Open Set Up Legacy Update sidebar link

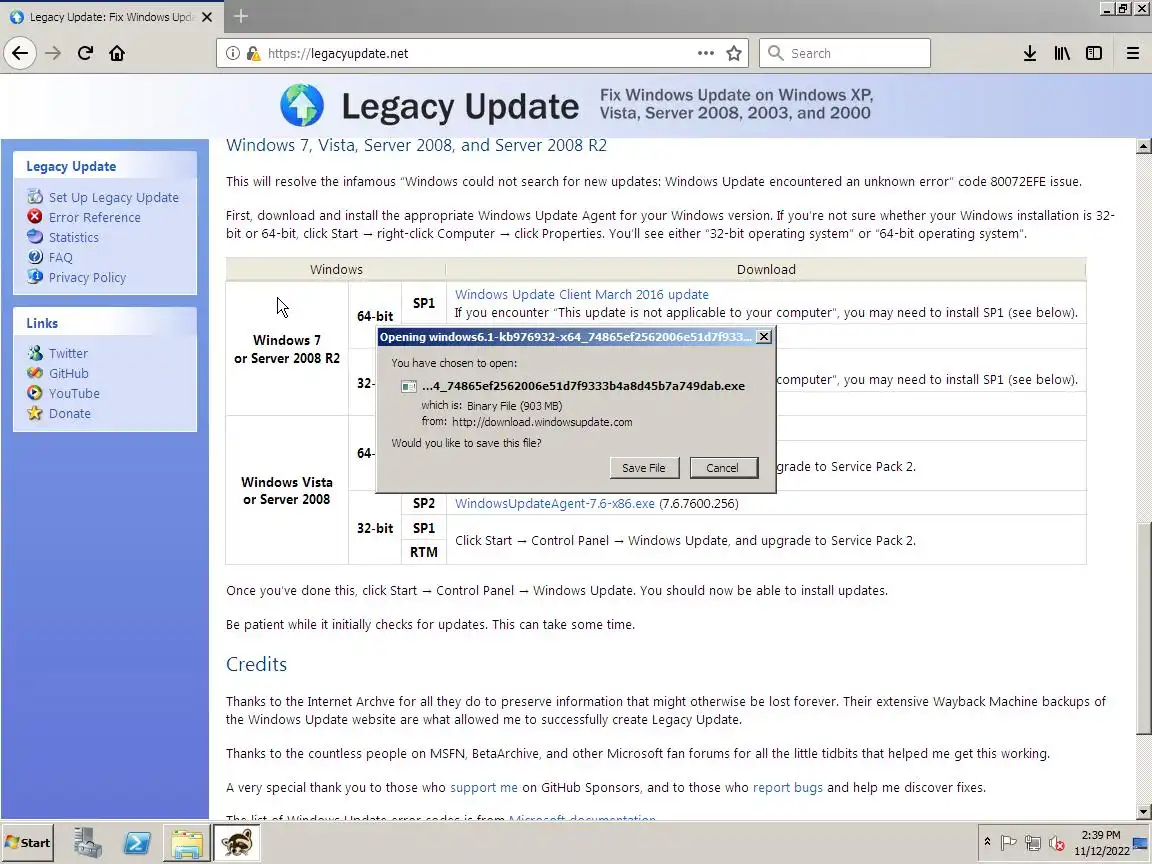tap(113, 197)
